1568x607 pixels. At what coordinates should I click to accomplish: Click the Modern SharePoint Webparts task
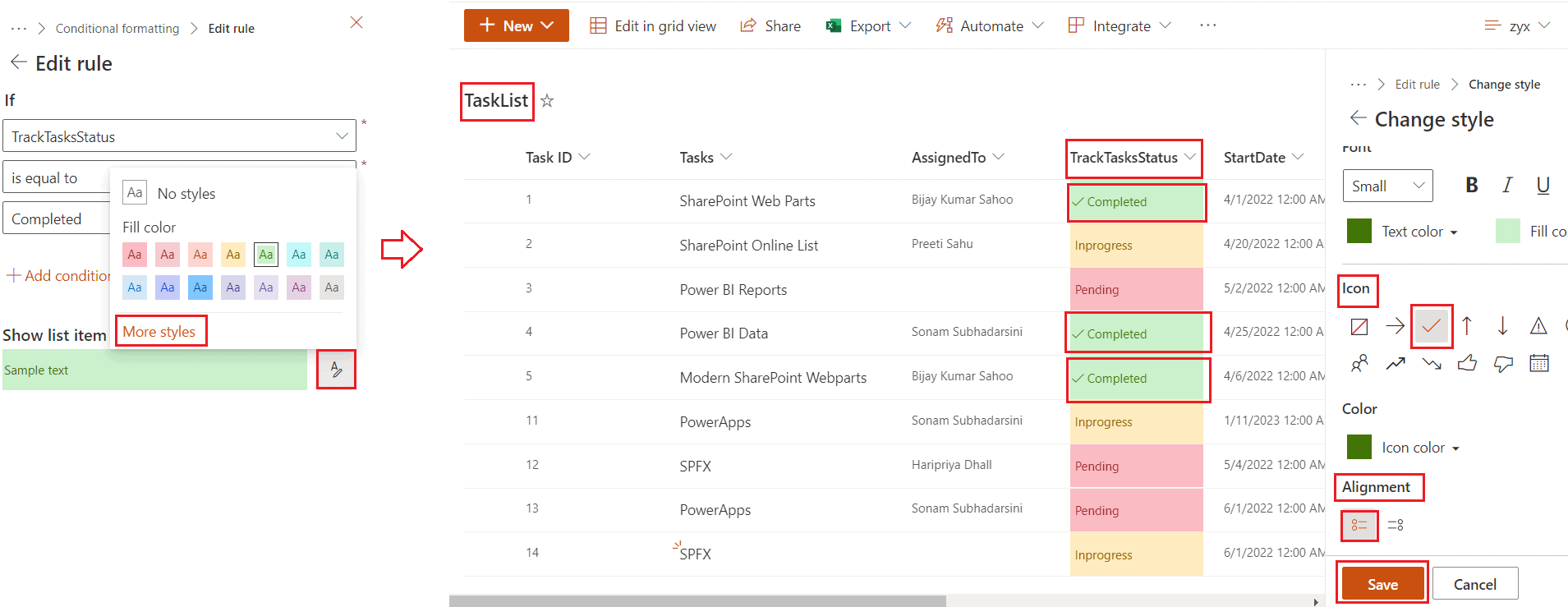(x=773, y=378)
